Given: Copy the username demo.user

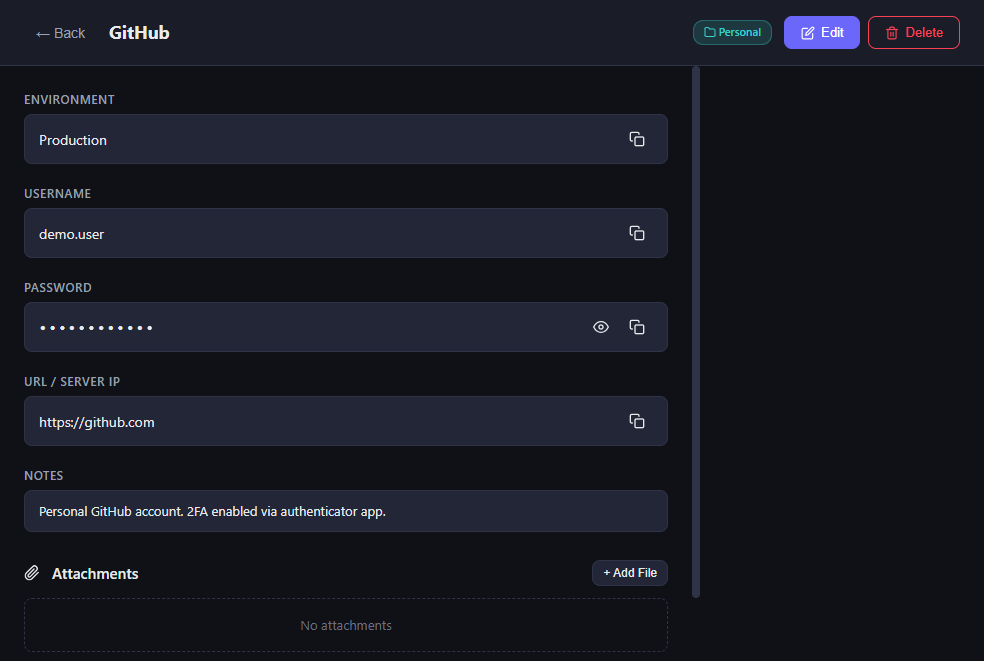Looking at the screenshot, I should coord(636,234).
